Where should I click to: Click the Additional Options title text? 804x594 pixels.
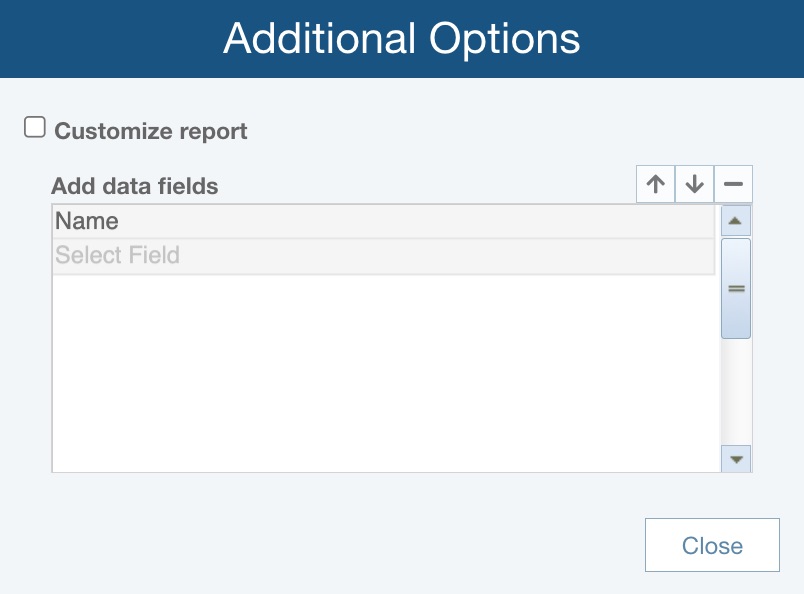[402, 39]
